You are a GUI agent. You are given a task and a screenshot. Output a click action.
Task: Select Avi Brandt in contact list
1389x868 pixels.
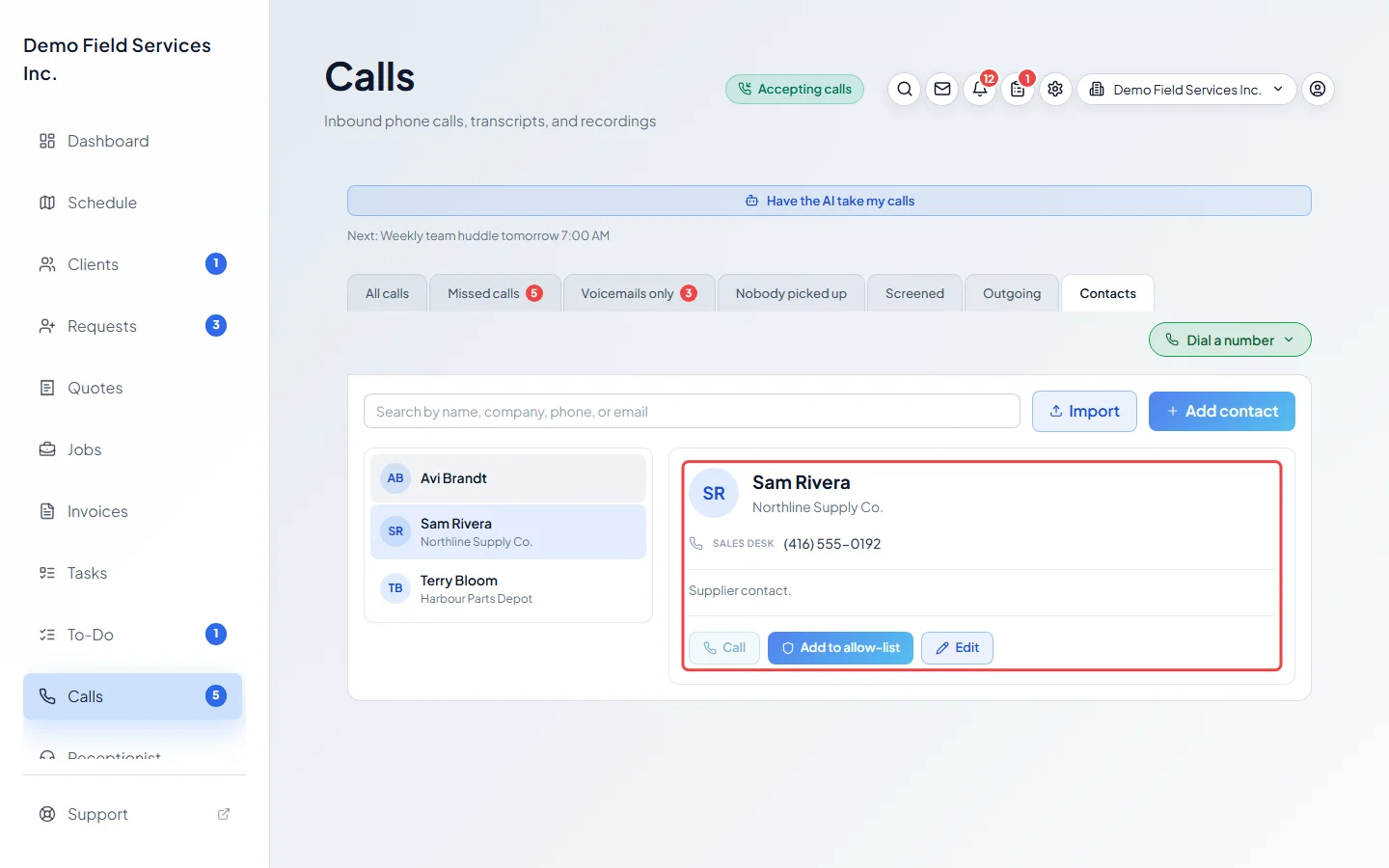508,478
